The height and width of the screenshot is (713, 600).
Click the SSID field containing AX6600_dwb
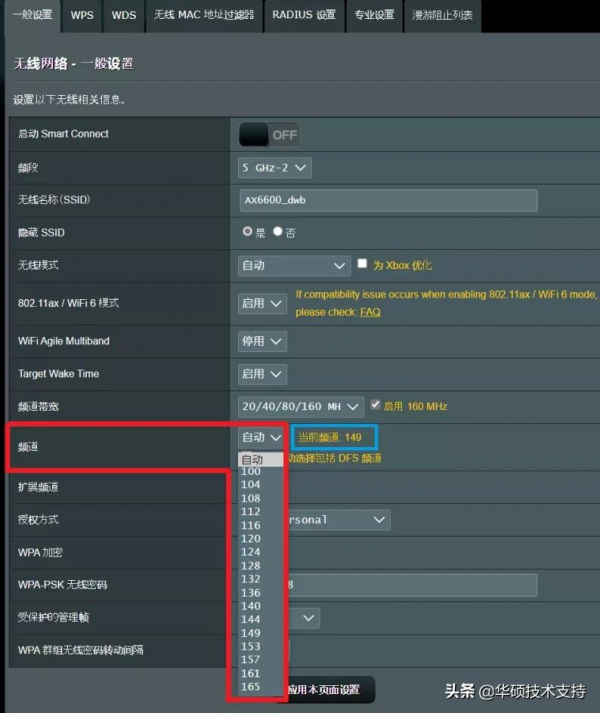click(x=388, y=200)
